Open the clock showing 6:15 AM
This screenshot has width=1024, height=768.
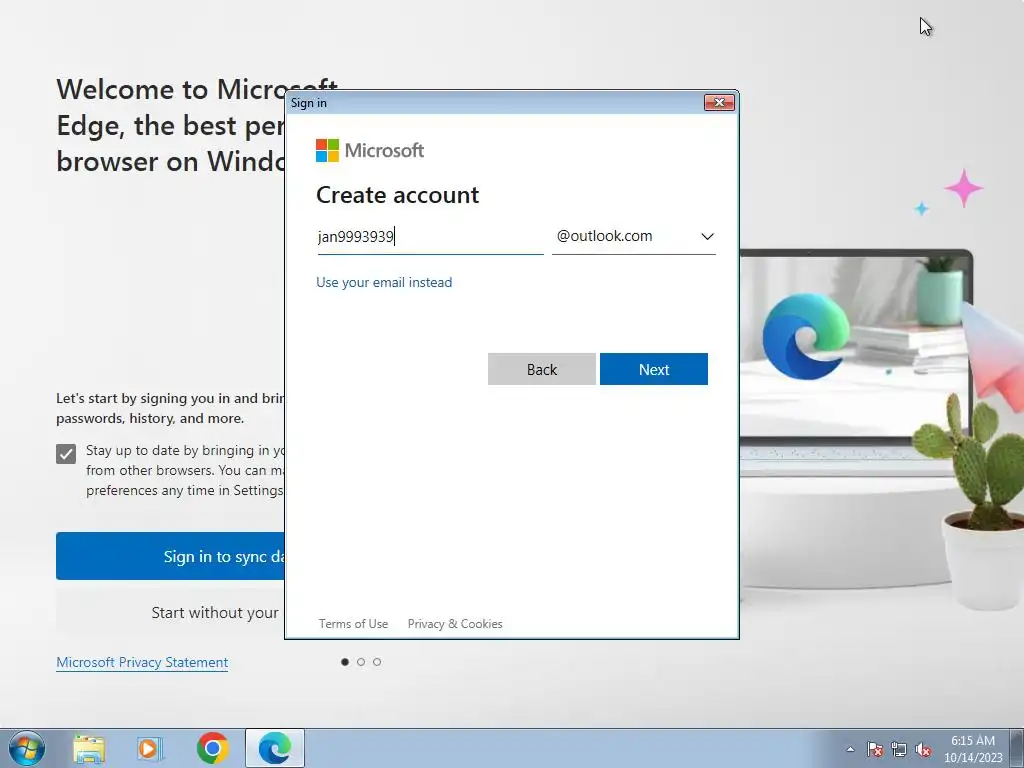972,749
